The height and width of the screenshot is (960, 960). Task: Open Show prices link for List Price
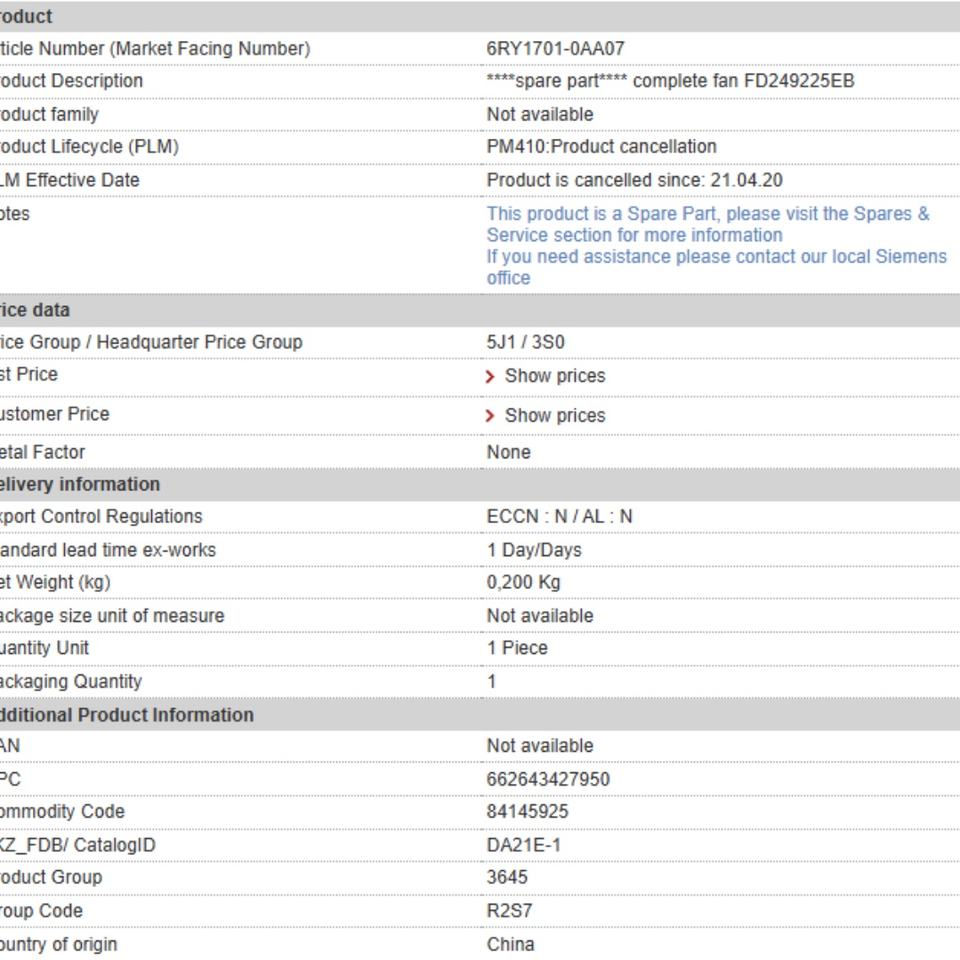[x=555, y=376]
